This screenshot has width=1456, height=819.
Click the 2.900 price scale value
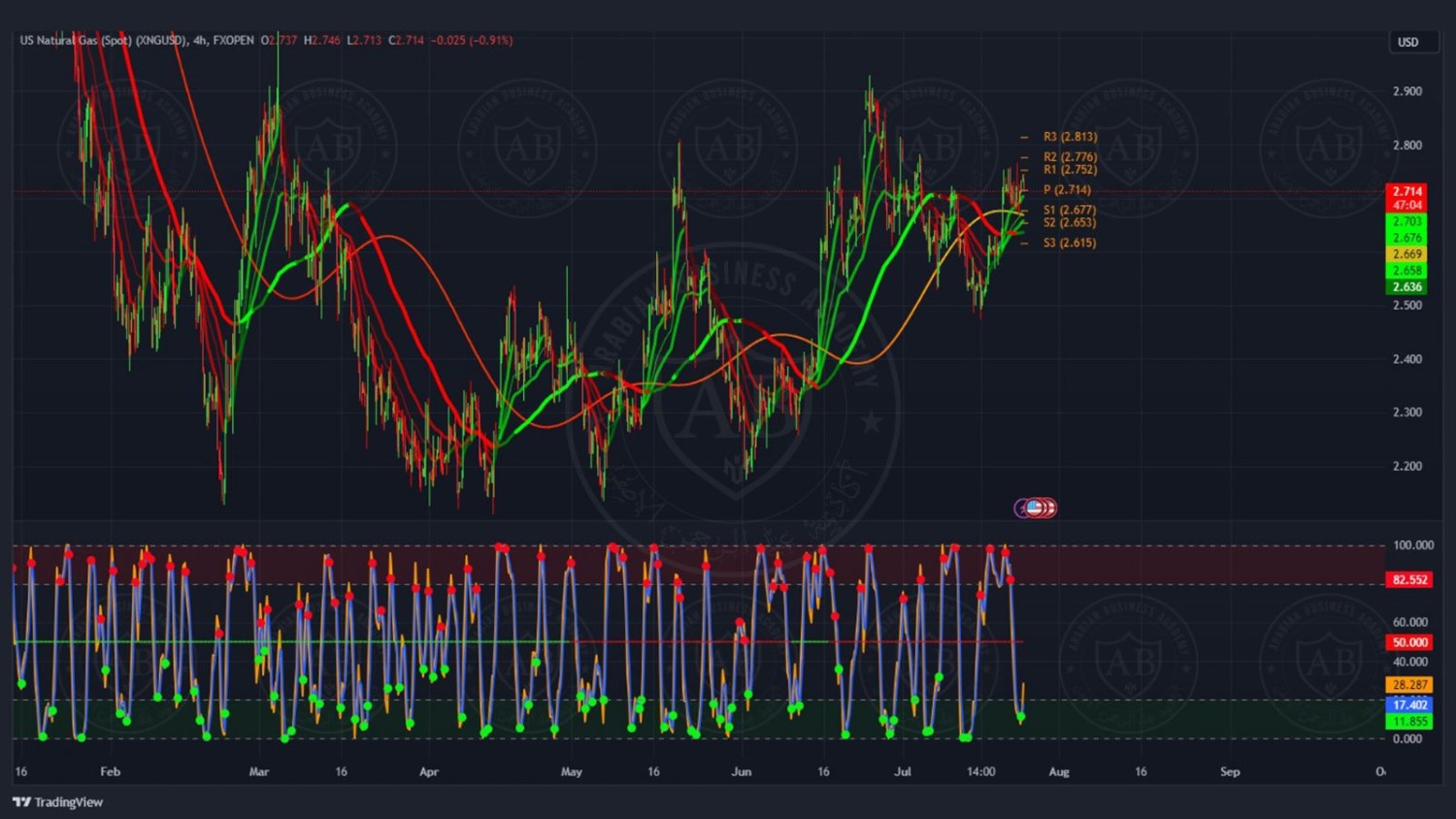coord(1407,91)
